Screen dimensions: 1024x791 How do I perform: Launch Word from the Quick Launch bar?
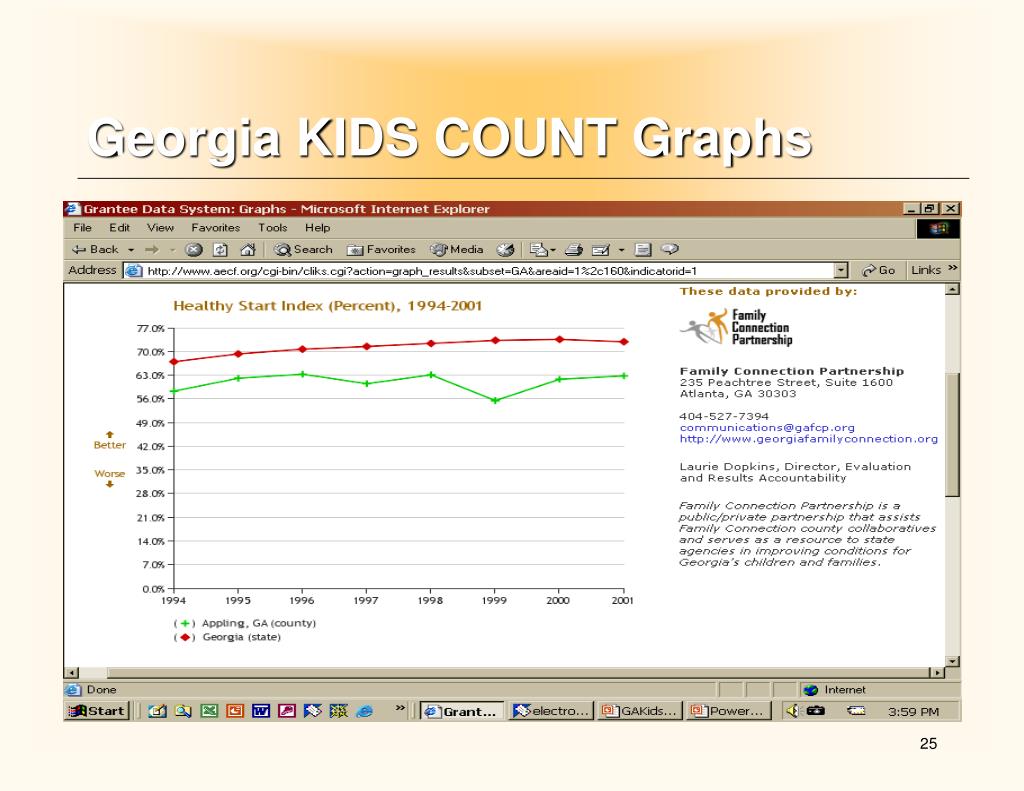tap(261, 711)
